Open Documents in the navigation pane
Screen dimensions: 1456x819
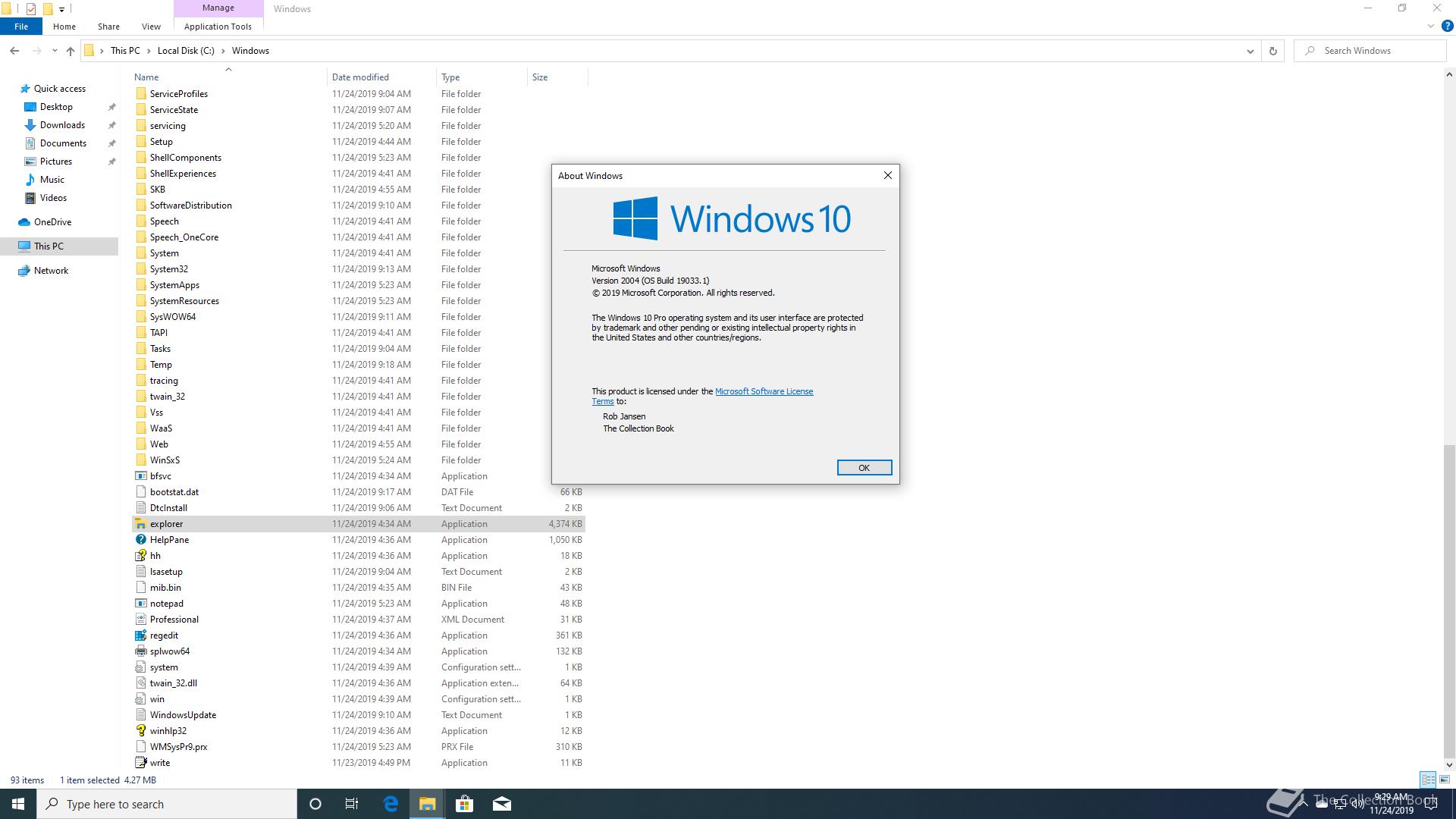(x=63, y=143)
